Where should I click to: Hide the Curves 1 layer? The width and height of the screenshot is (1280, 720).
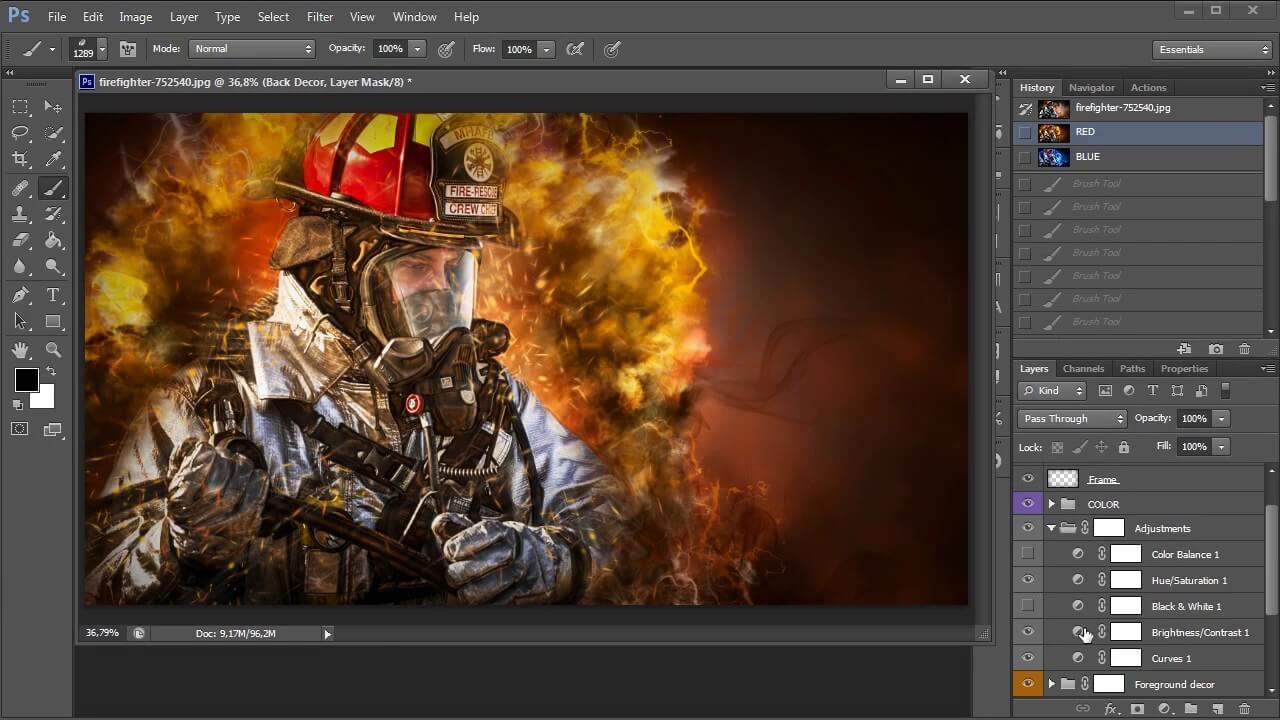coord(1028,658)
